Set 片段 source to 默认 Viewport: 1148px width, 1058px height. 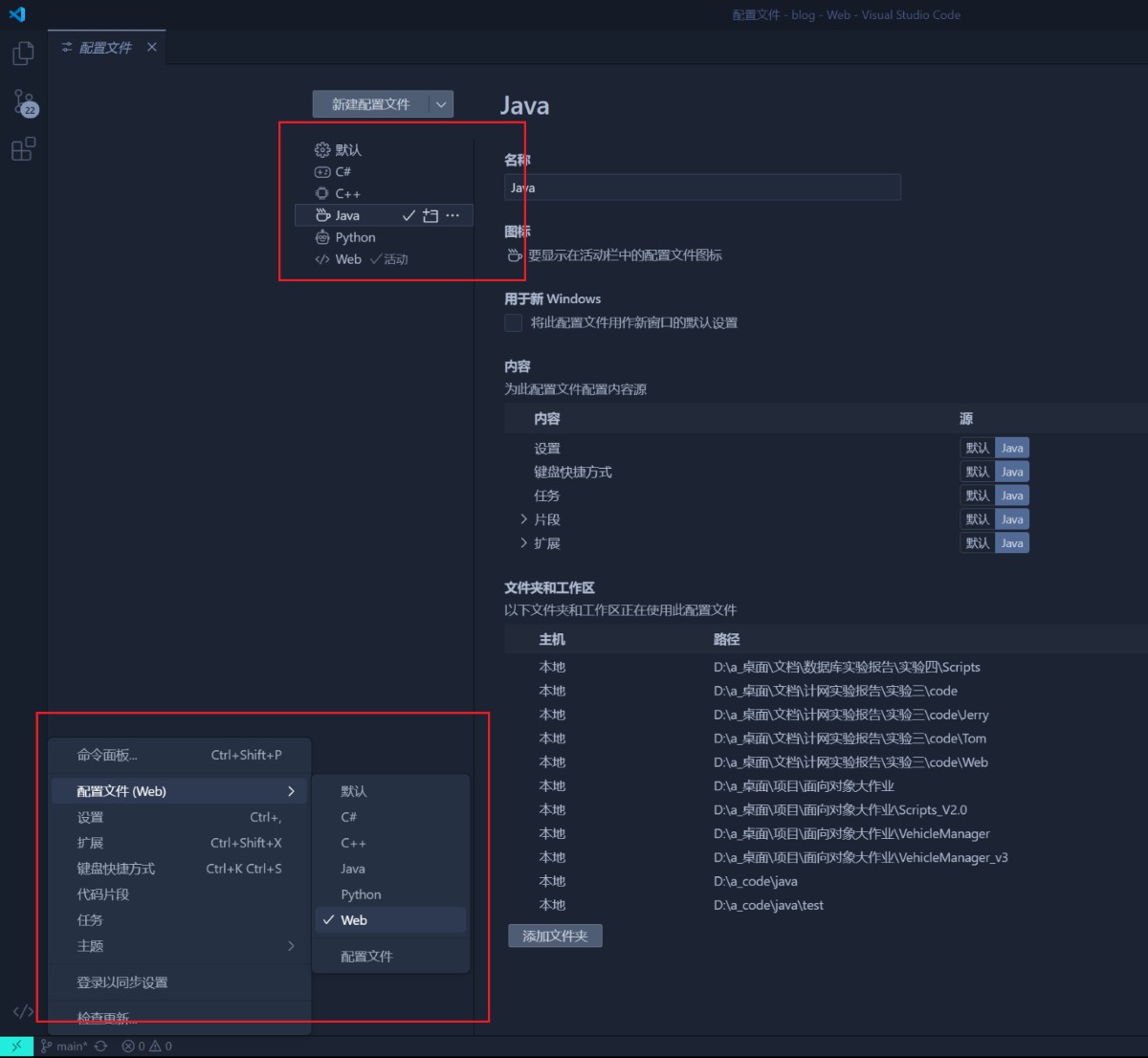click(978, 520)
